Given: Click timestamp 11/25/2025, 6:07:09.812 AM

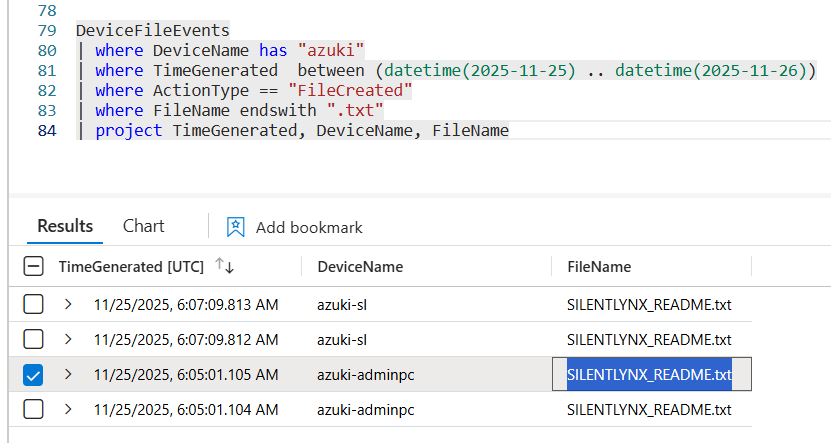Looking at the screenshot, I should 186,340.
